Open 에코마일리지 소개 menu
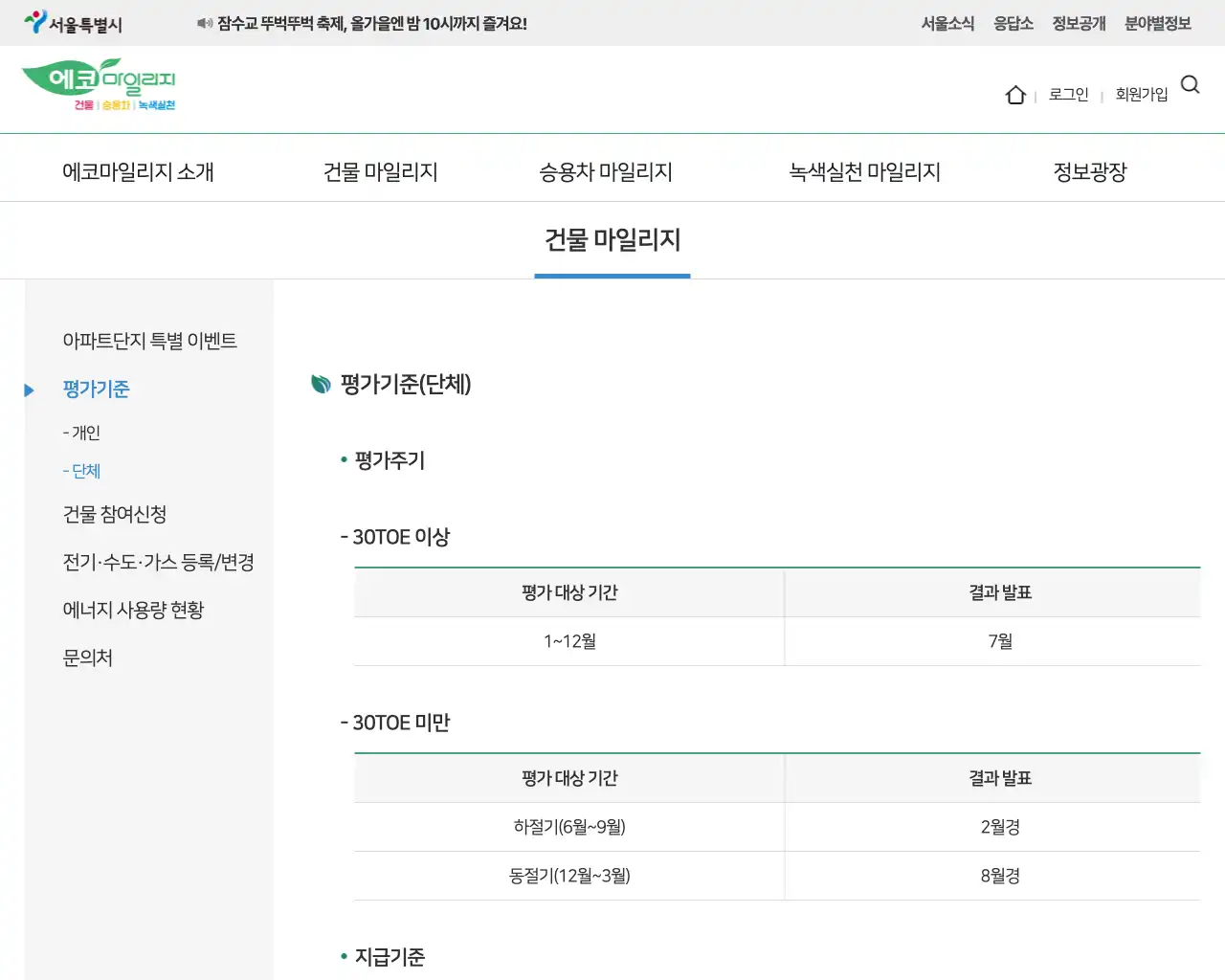Viewport: 1225px width, 980px height. 138,172
